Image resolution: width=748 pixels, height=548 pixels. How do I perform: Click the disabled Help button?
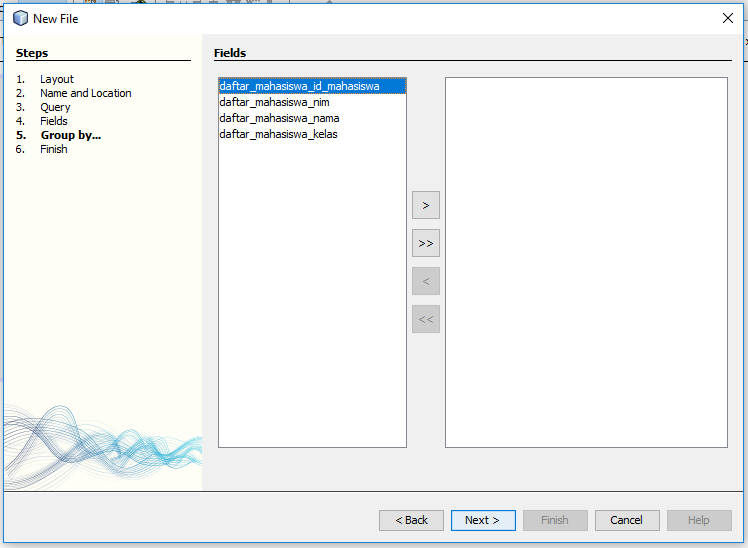tap(699, 520)
